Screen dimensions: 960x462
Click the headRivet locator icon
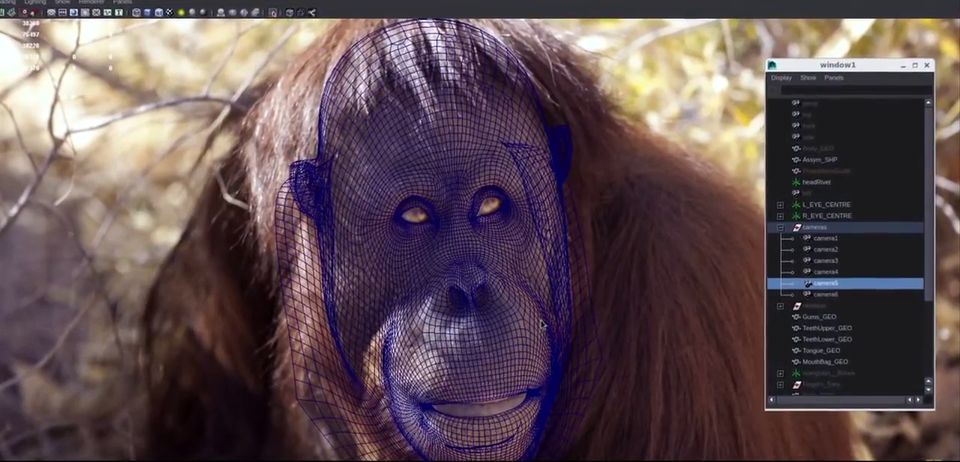[796, 182]
